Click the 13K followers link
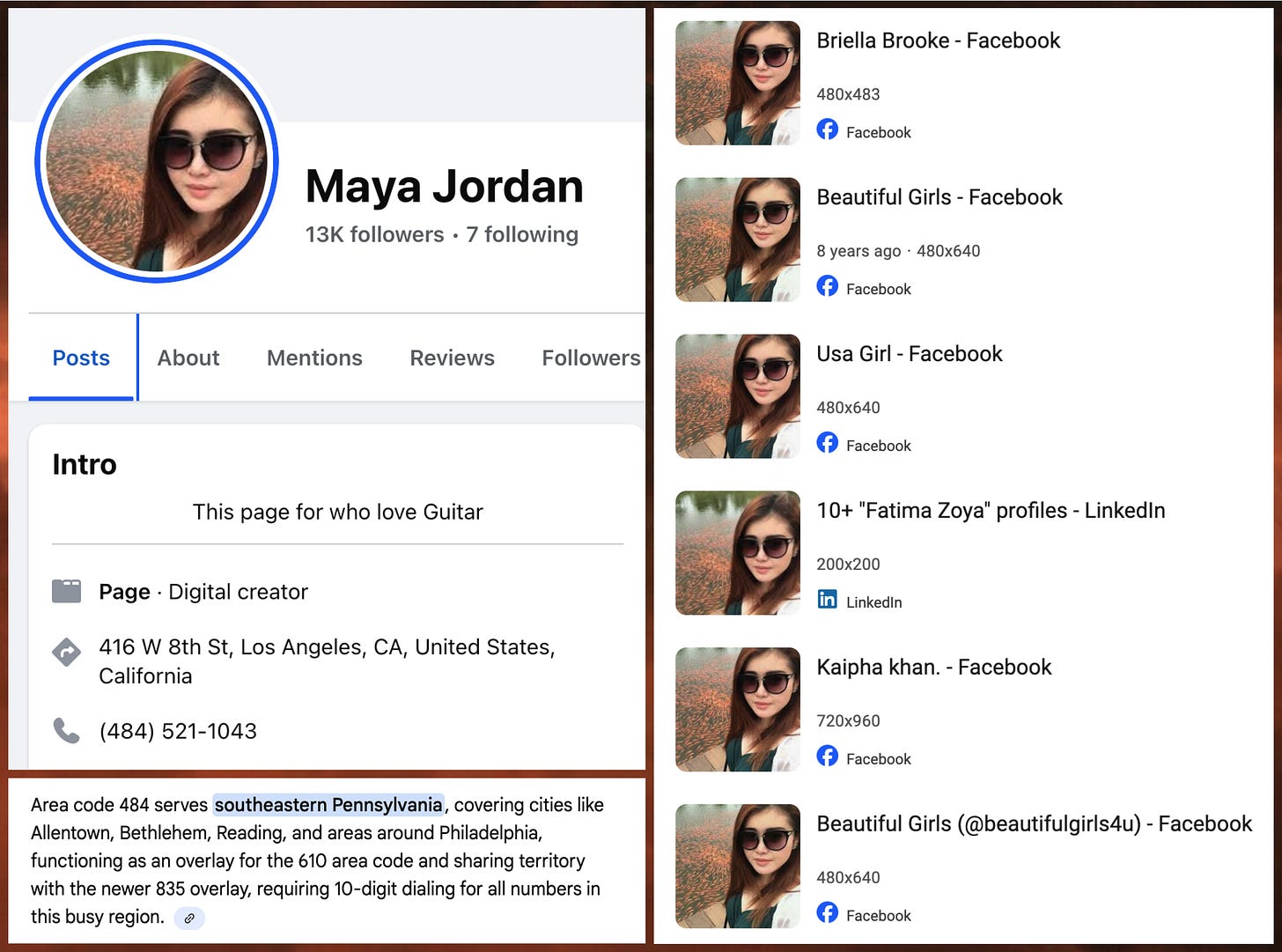The image size is (1282, 952). point(373,234)
